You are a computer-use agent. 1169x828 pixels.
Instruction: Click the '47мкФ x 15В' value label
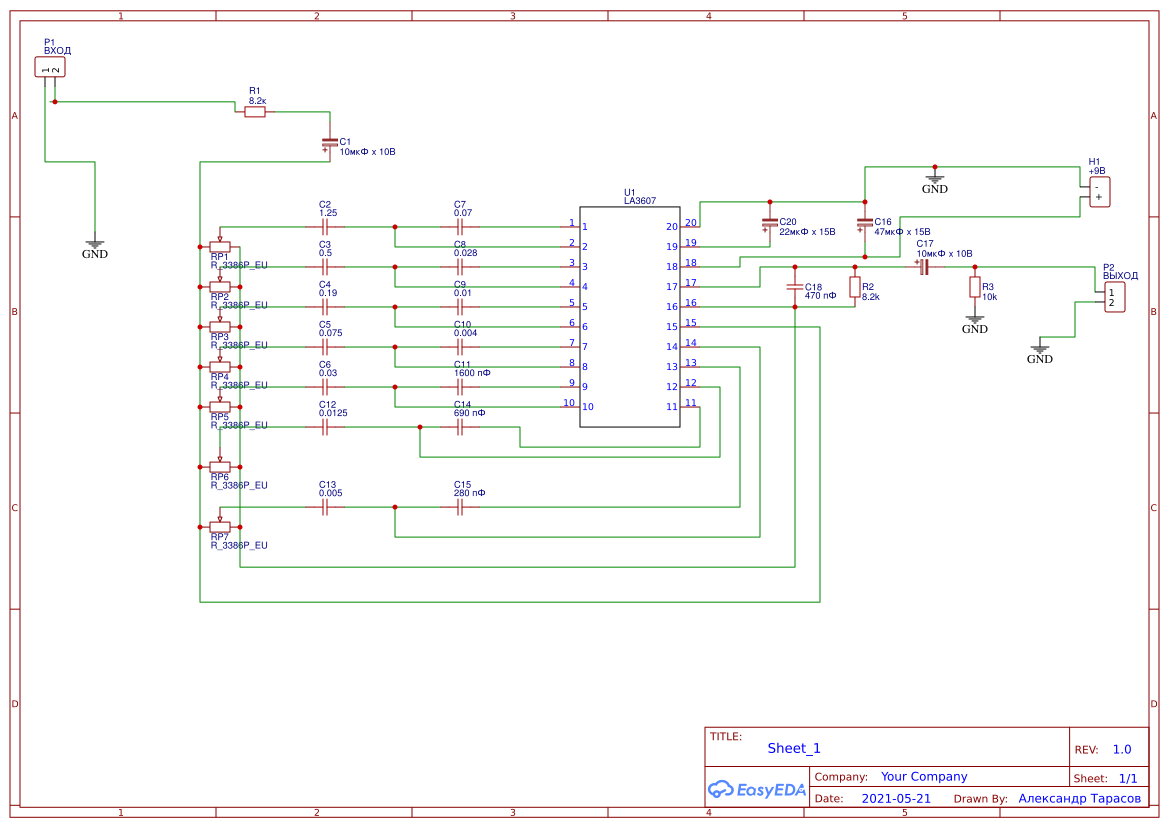click(x=902, y=232)
